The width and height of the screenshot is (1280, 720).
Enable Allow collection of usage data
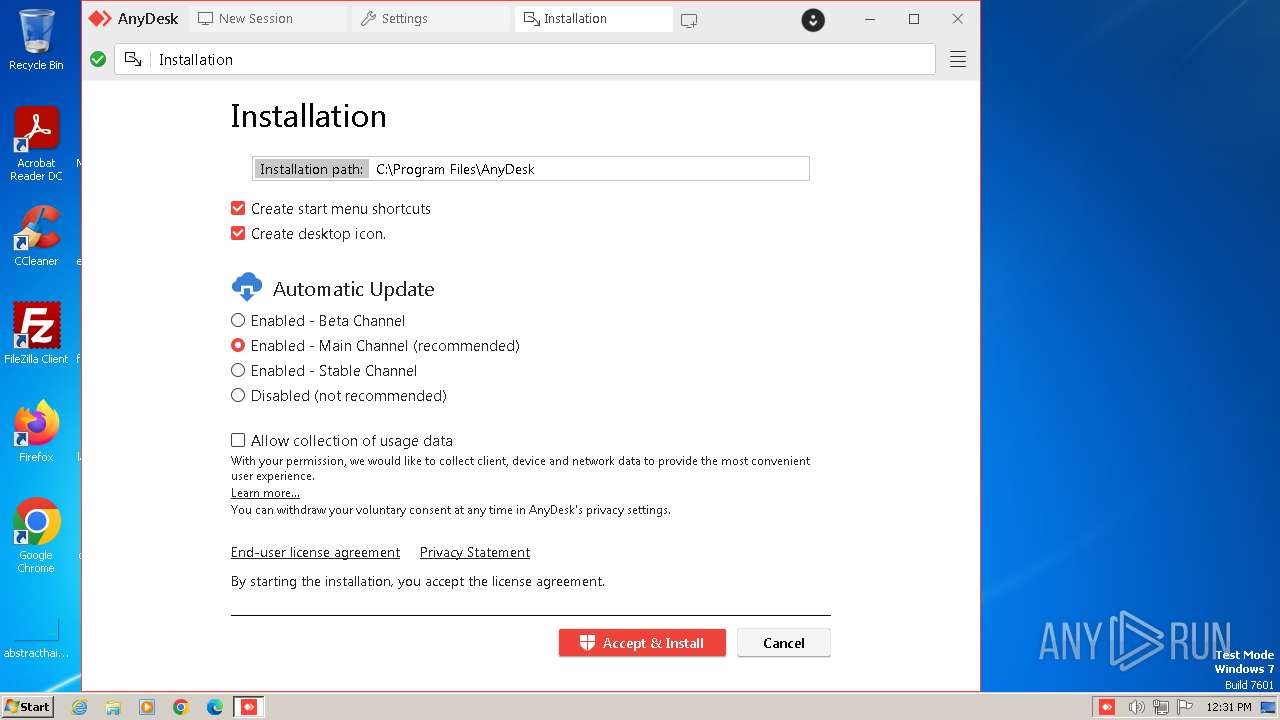[238, 440]
